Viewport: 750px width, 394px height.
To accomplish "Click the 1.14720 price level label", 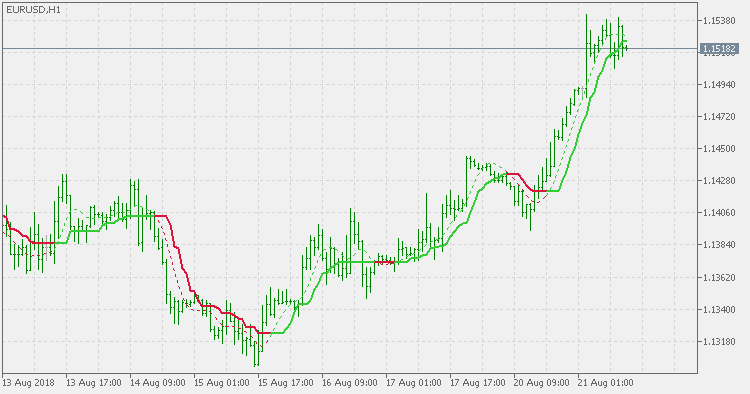I will click(x=719, y=117).
